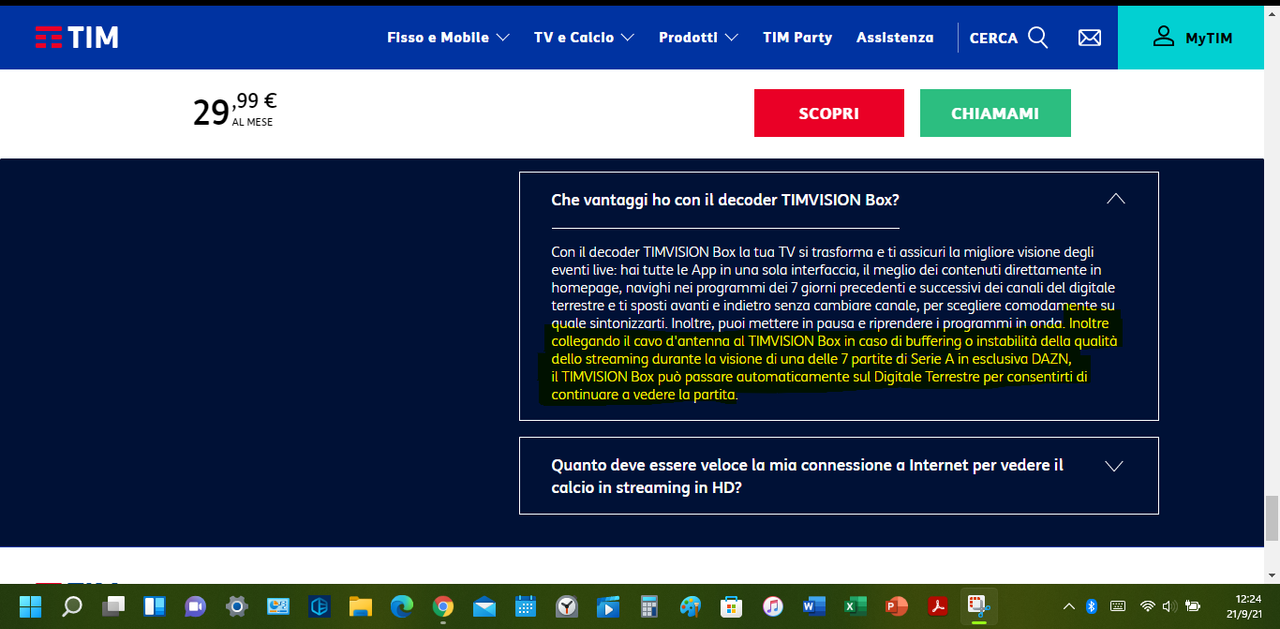Screen dimensions: 1280x629
Task: Open File Explorer from the taskbar
Action: click(x=360, y=606)
